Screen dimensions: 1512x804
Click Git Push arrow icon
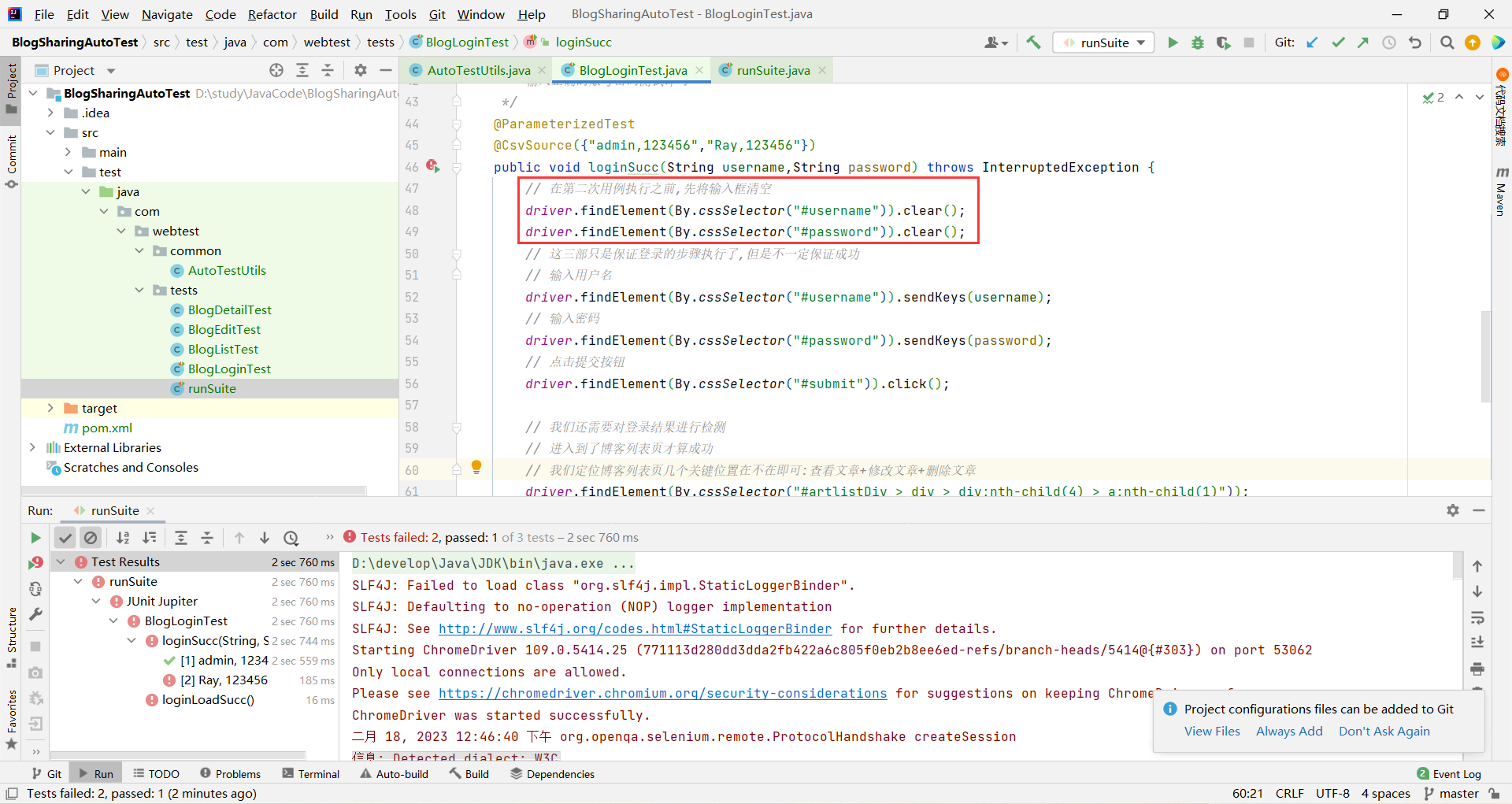(x=1363, y=43)
